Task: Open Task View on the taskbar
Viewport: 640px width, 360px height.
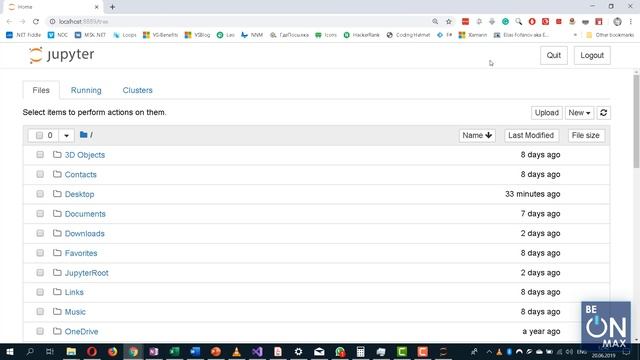Action: click(50, 351)
